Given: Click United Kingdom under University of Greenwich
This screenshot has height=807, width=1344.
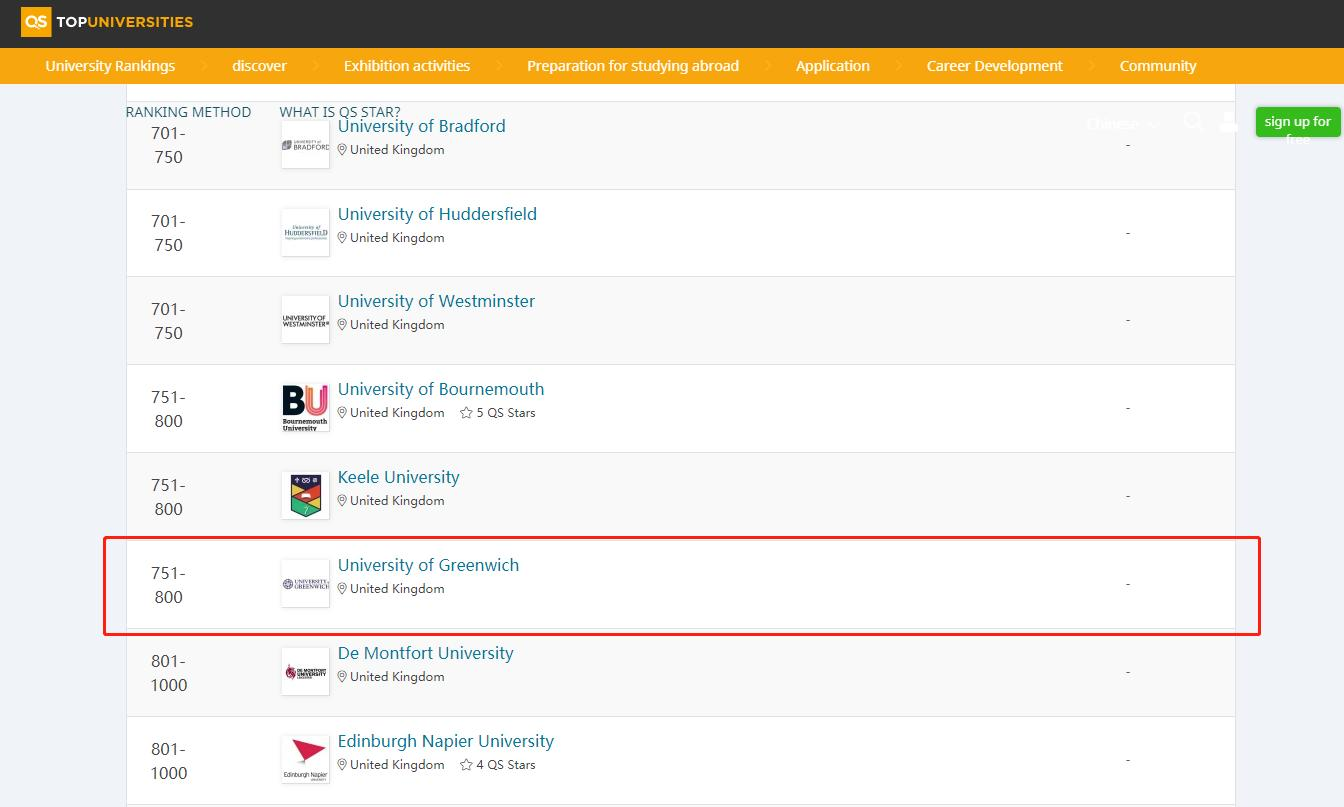Looking at the screenshot, I should click(397, 588).
